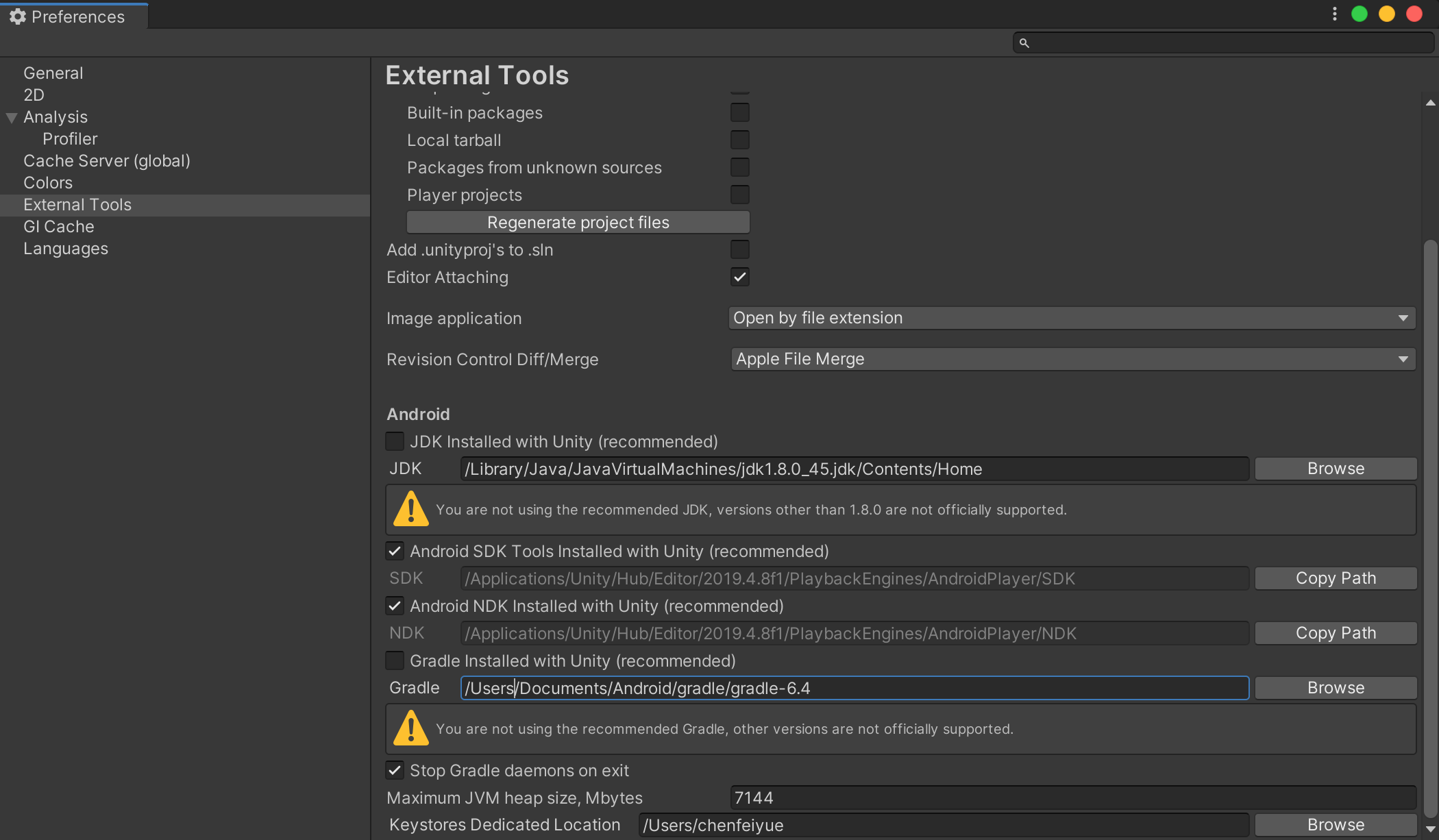Uncheck Stop Gradle daemons on exit
This screenshot has height=840, width=1439.
(x=394, y=770)
